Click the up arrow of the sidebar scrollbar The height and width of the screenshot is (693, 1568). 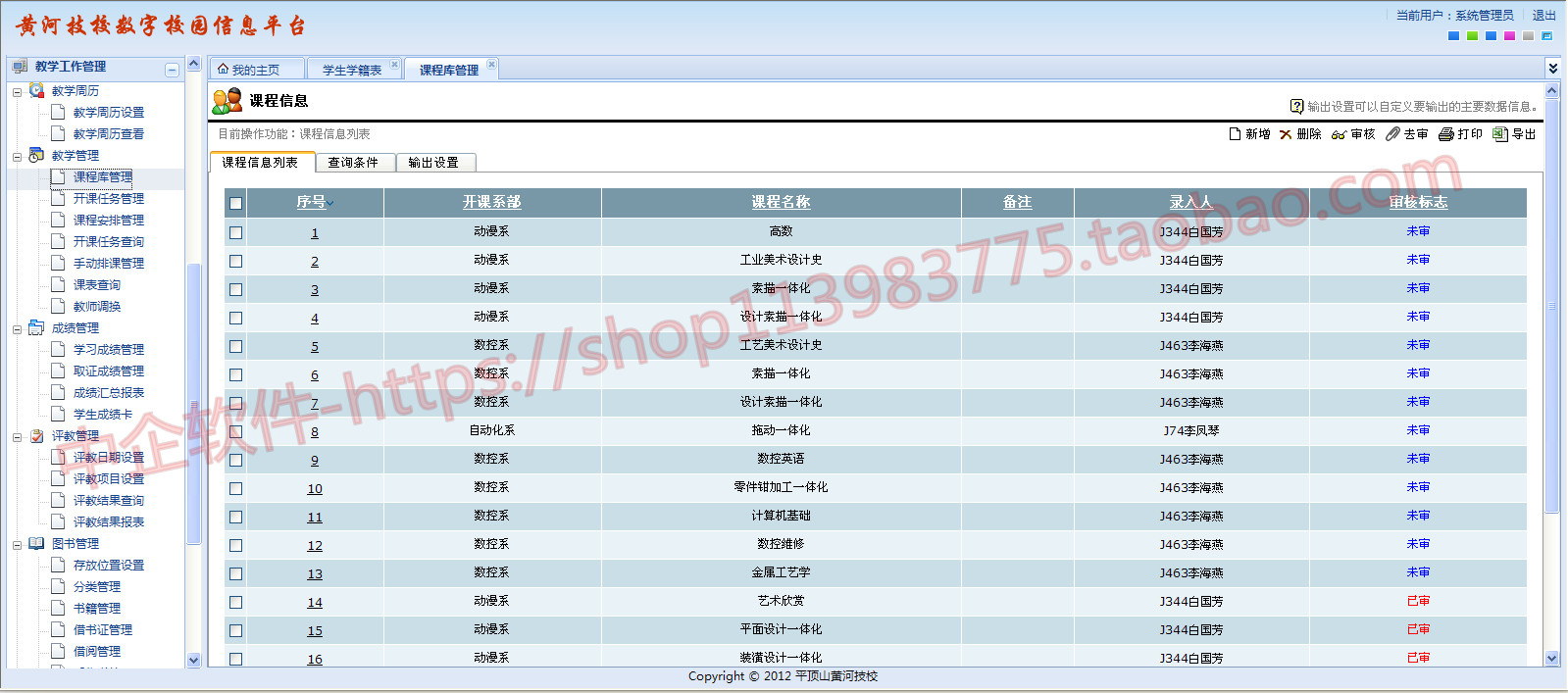193,65
